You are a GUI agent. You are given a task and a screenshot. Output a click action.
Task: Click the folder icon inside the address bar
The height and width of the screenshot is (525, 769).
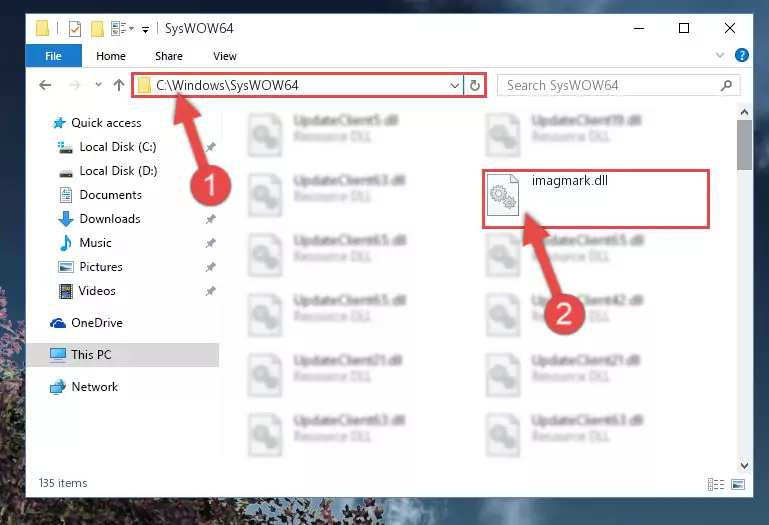144,85
